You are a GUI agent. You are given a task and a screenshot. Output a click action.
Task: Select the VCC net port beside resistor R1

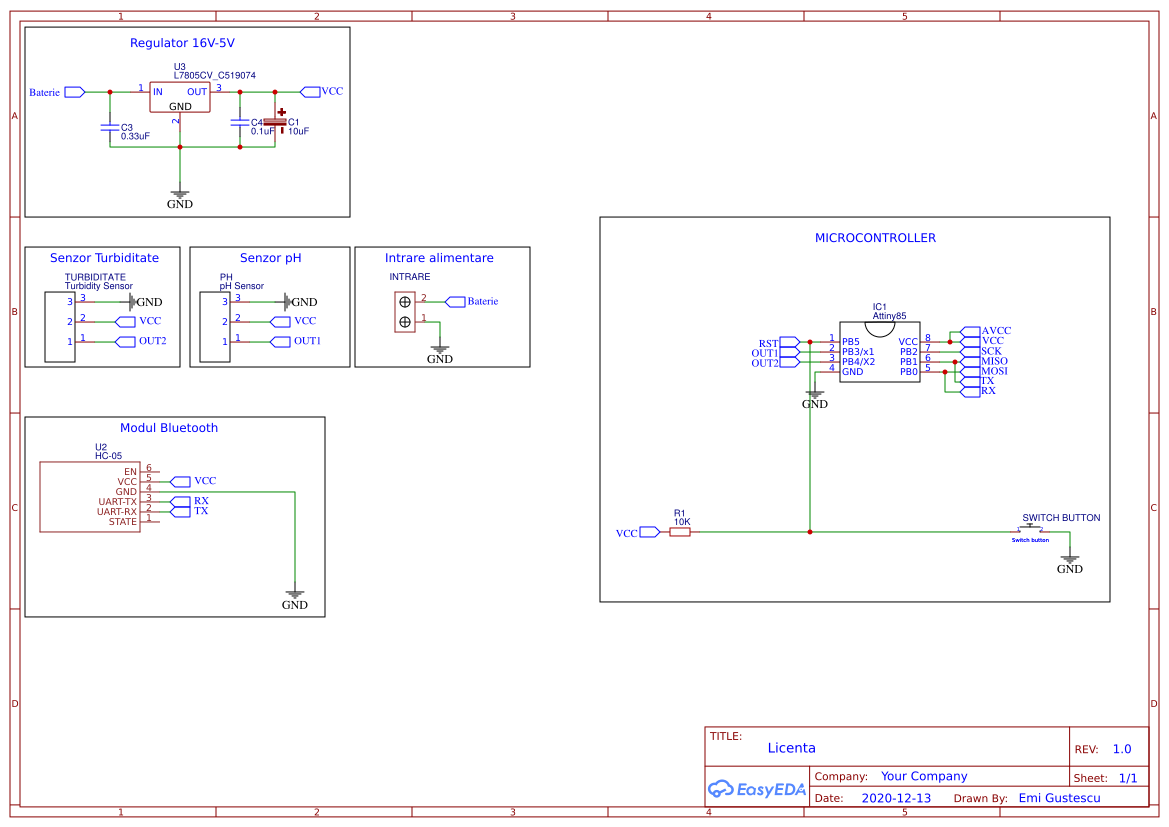pos(649,533)
